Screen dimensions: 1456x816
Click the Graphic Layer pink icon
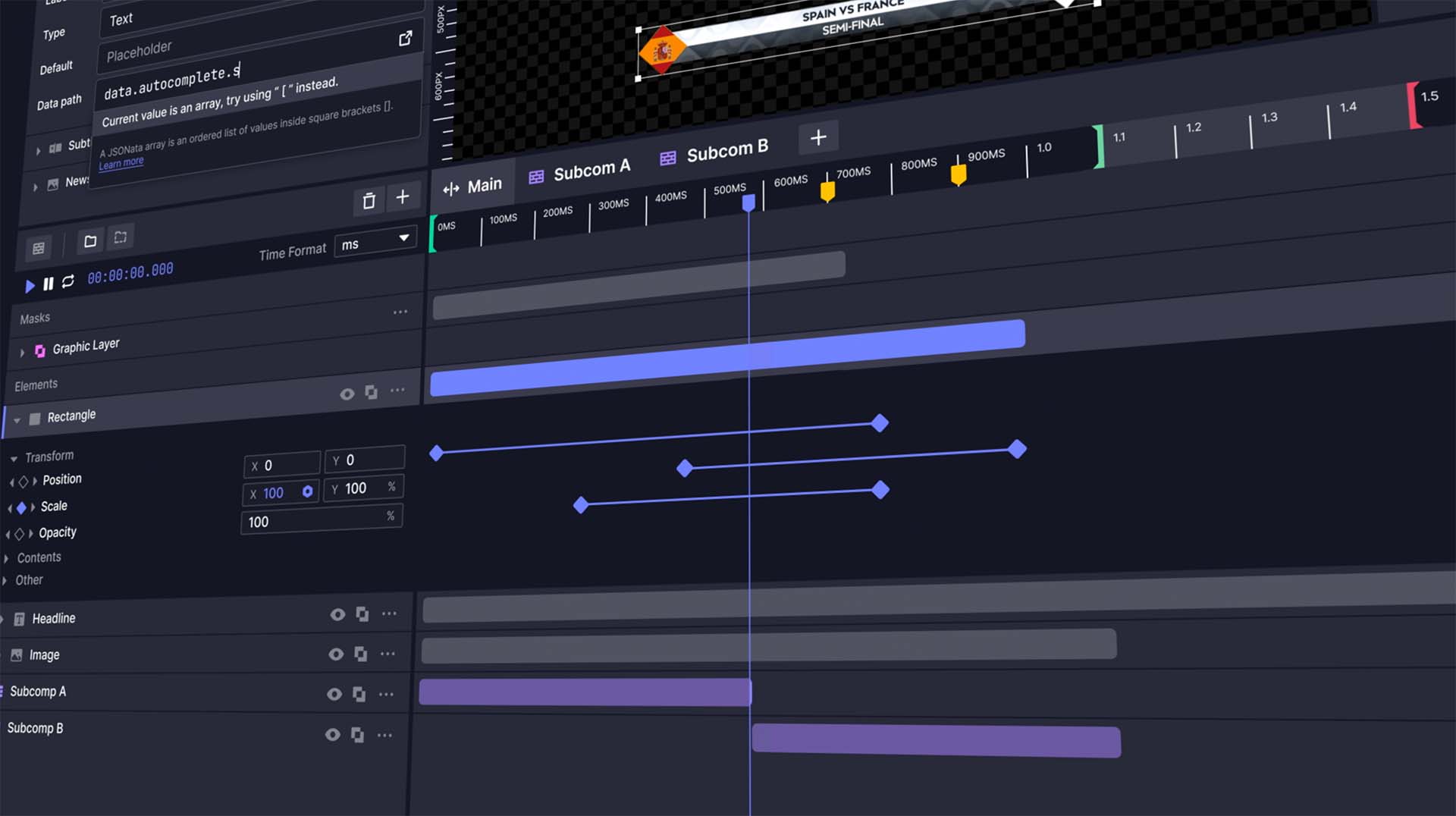coord(40,351)
